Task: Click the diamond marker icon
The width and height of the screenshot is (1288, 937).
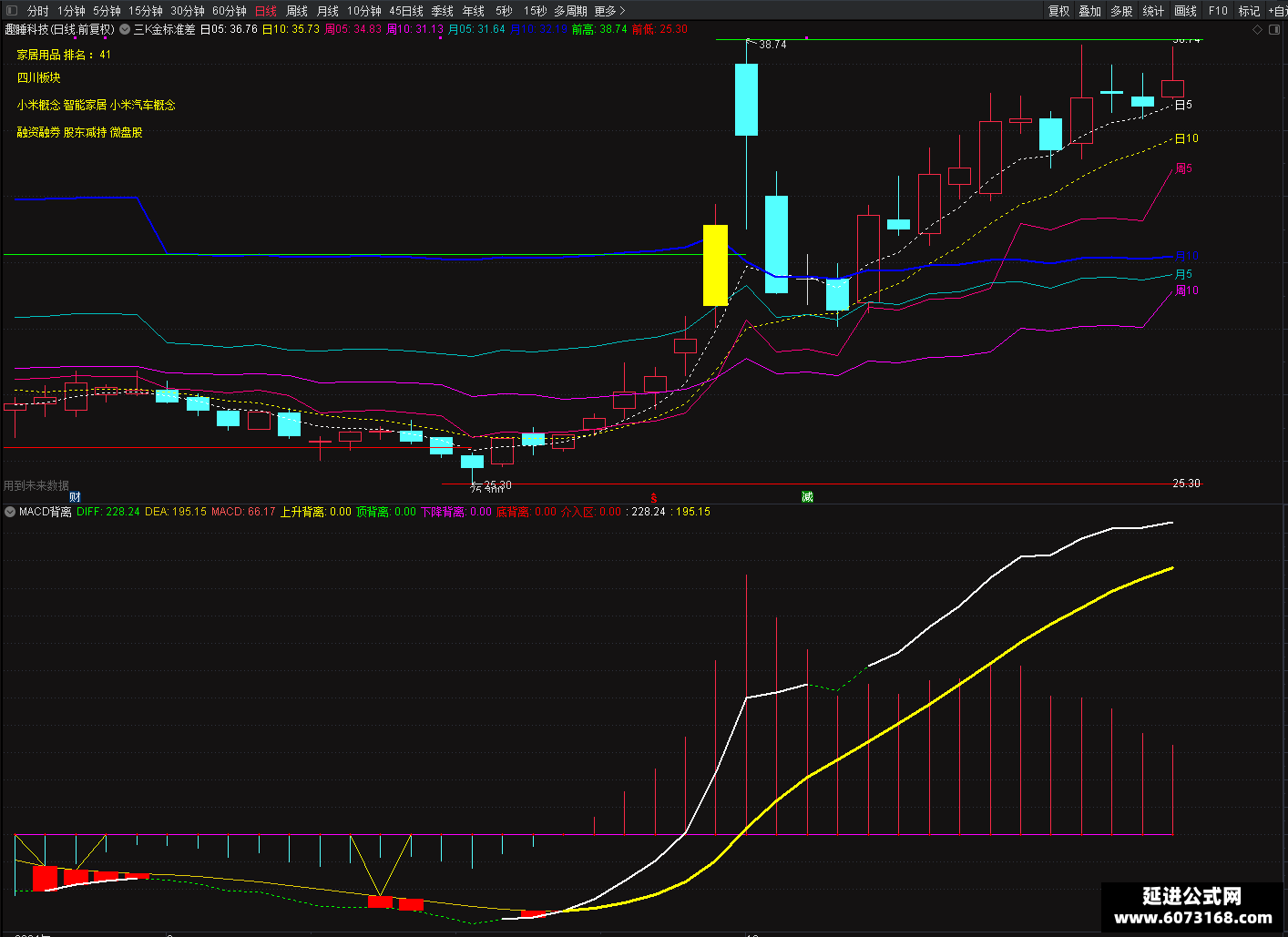Action: point(1258,29)
